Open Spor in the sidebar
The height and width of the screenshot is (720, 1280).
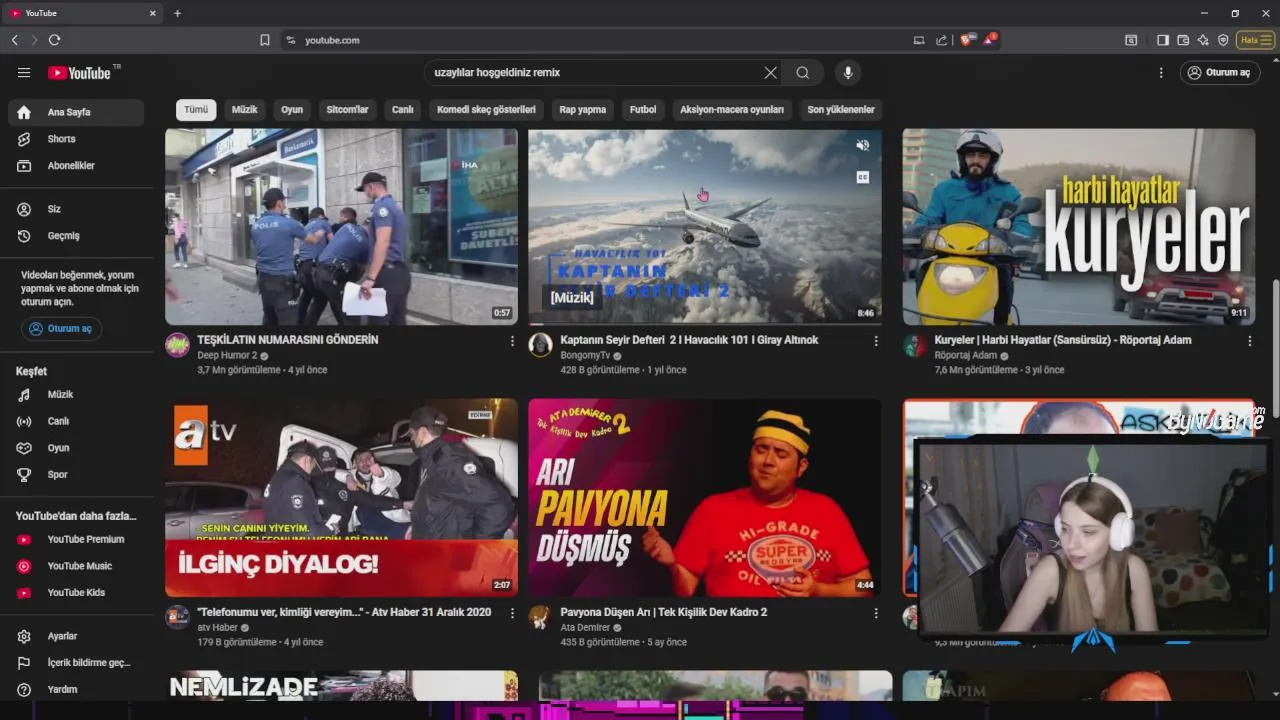coord(76,475)
